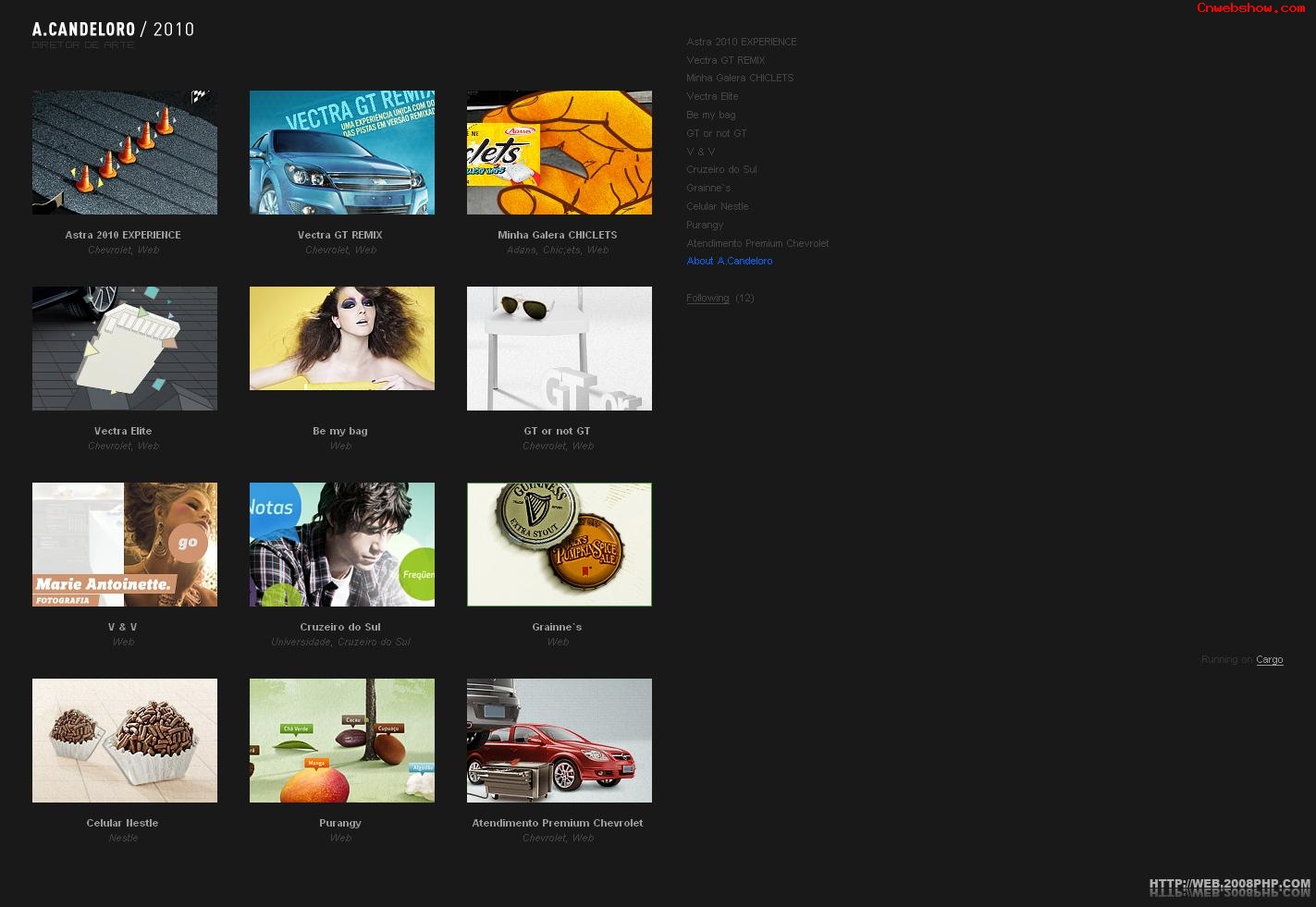
Task: Follow the Cargo link after Running on
Action: [x=1270, y=659]
